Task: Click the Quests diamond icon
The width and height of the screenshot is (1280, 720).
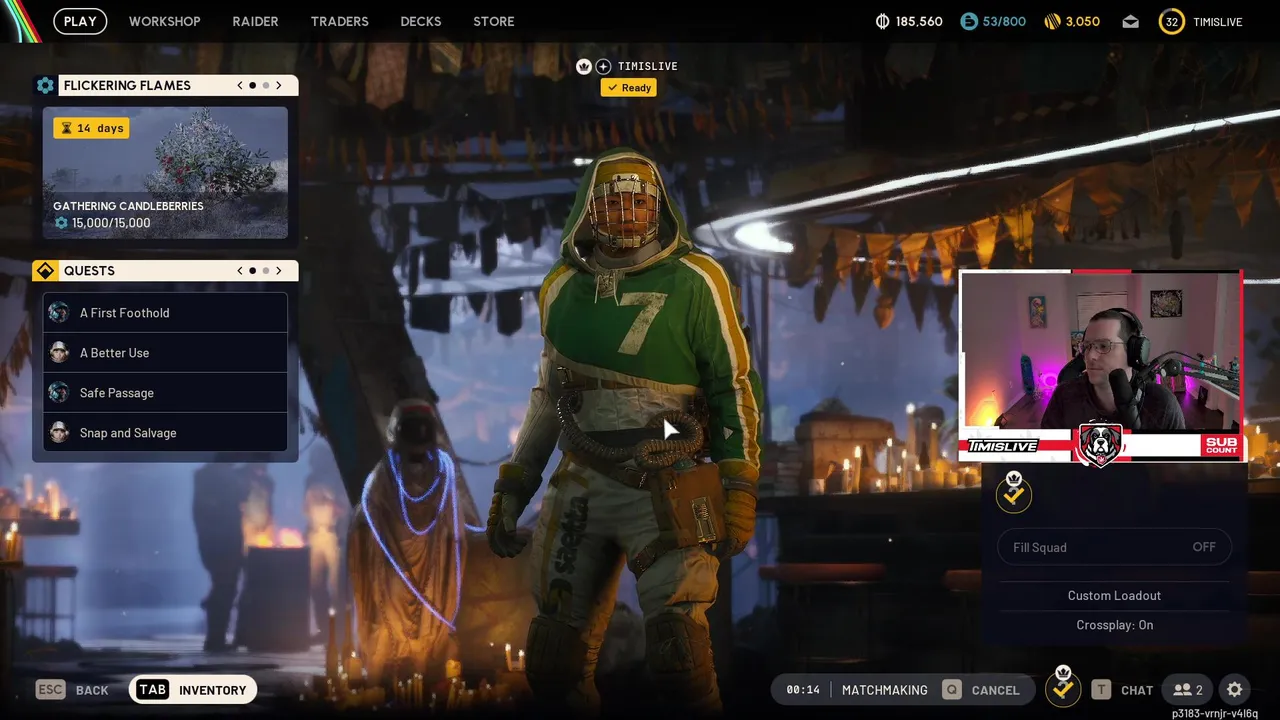Action: click(45, 271)
